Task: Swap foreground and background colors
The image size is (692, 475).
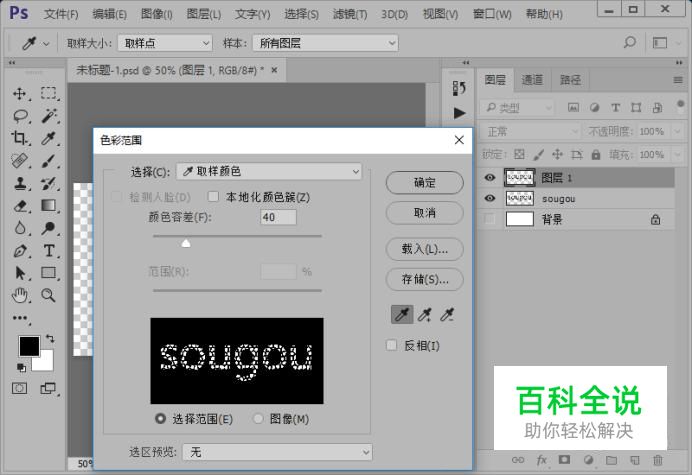Action: 50,339
